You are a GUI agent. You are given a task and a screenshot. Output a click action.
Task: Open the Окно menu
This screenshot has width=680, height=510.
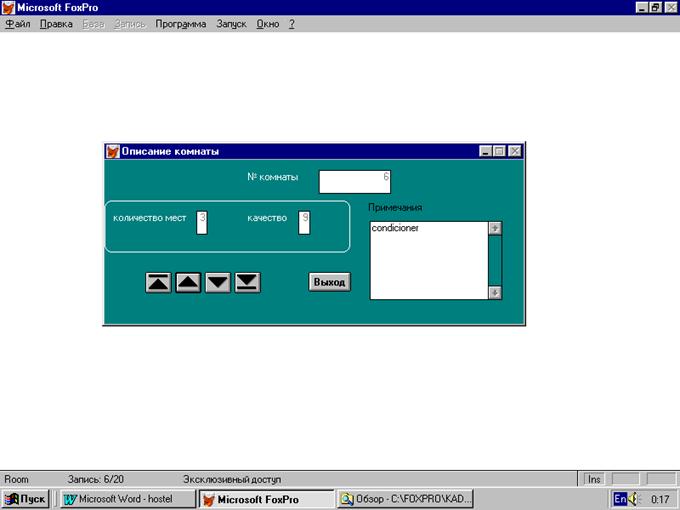tap(267, 24)
